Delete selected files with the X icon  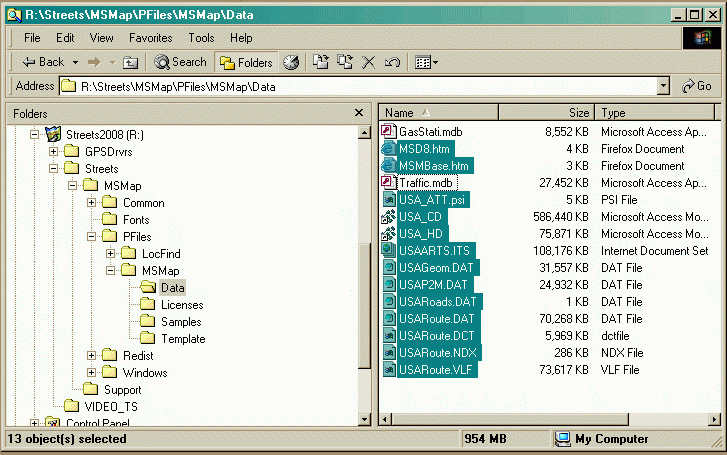369,62
